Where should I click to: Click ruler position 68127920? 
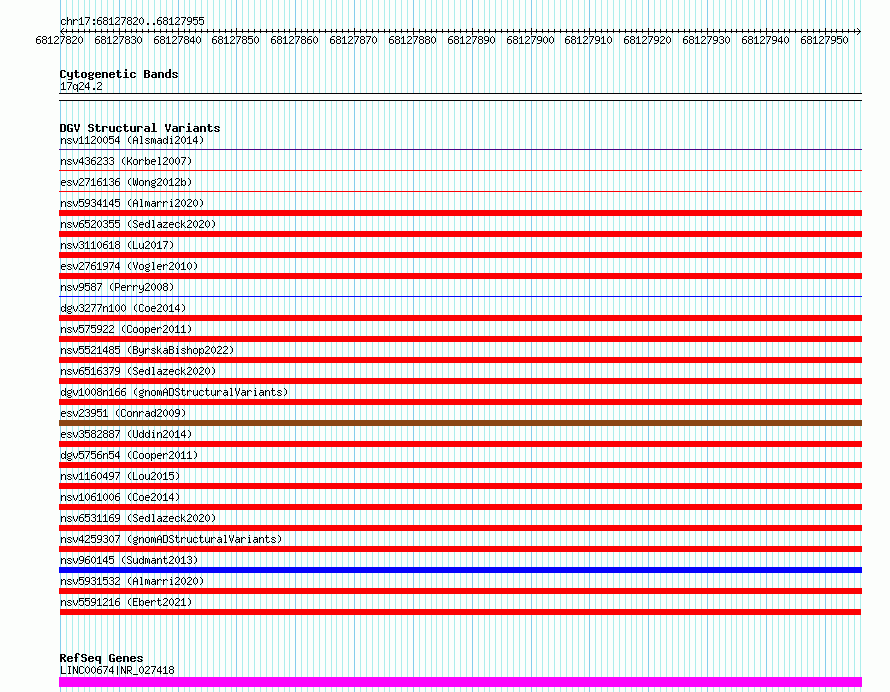pyautogui.click(x=648, y=40)
